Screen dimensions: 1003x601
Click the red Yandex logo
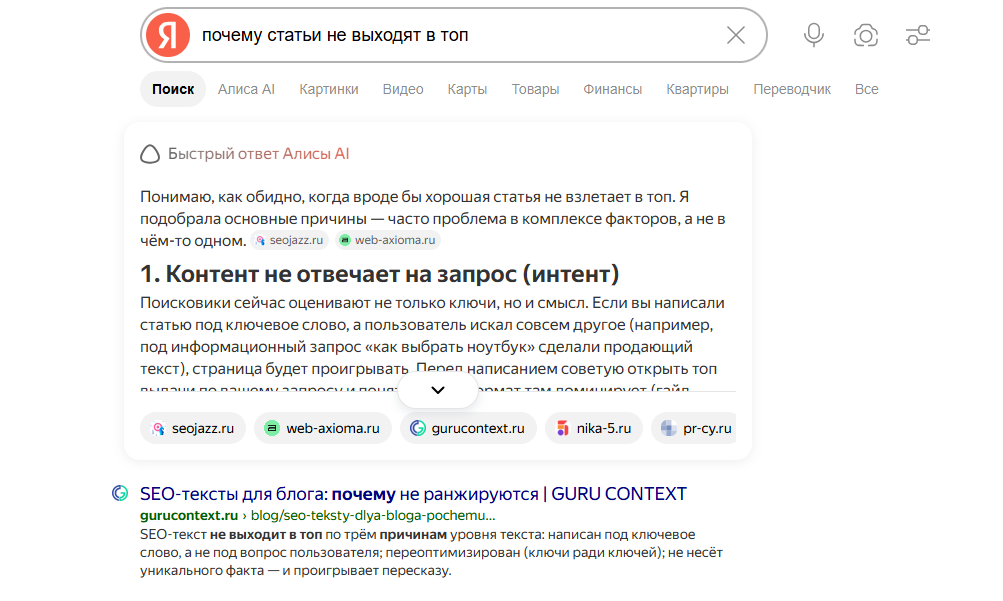(x=168, y=35)
